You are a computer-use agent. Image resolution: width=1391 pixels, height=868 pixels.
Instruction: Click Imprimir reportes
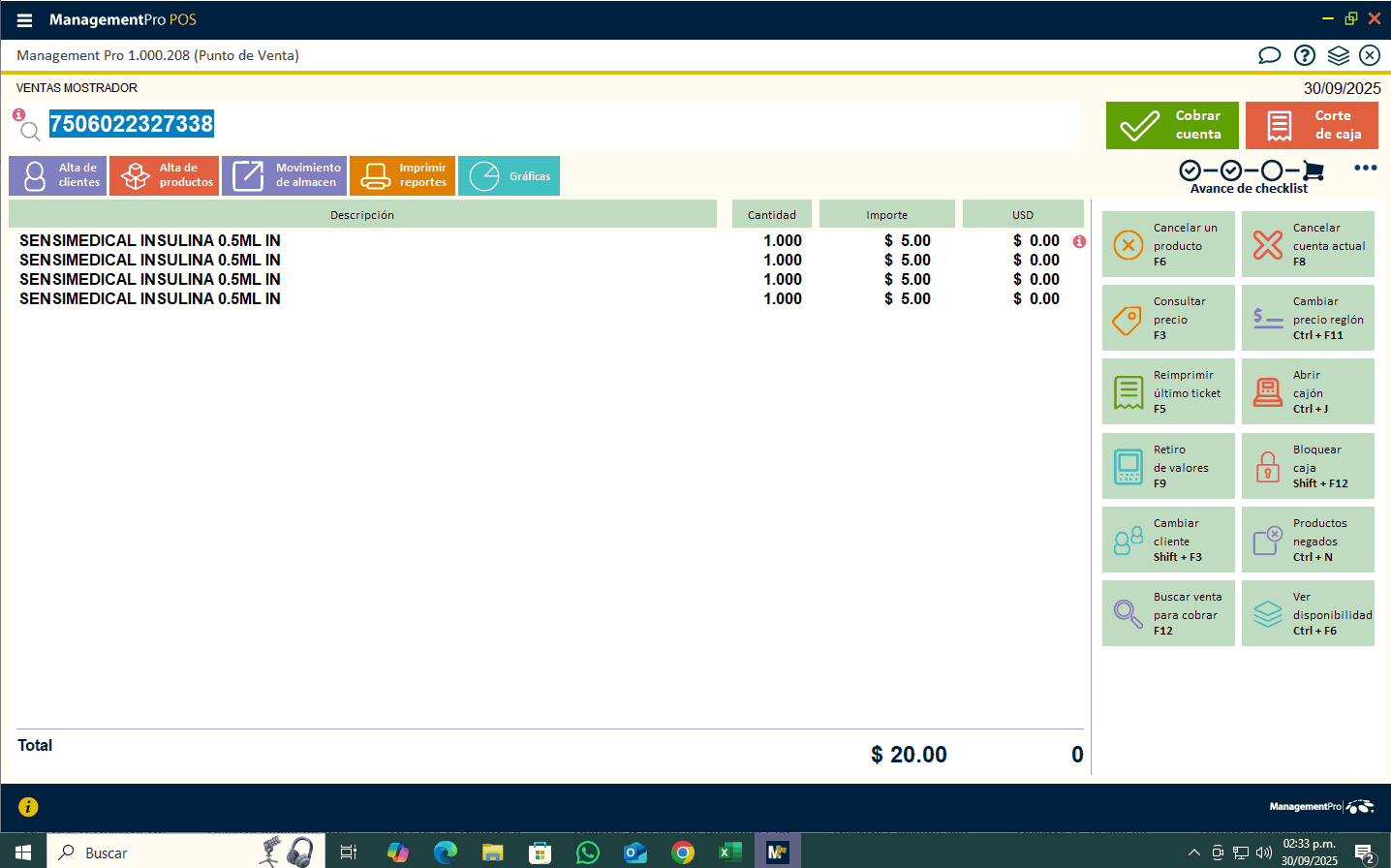click(402, 175)
